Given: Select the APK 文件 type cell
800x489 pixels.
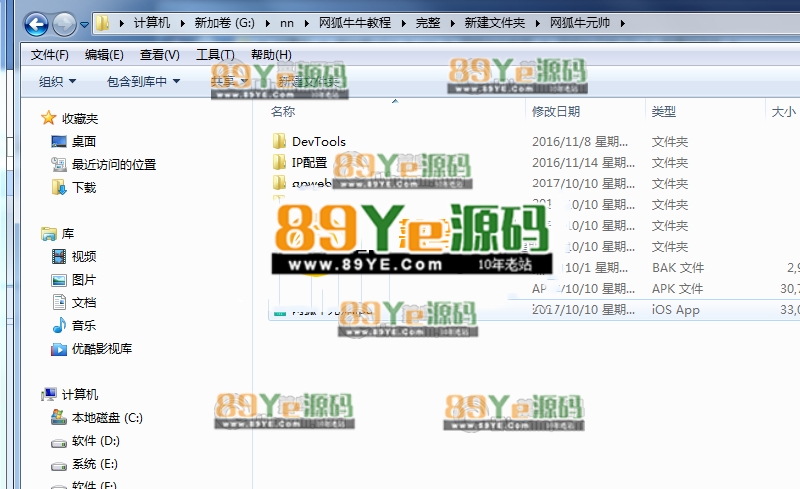Looking at the screenshot, I should tap(677, 288).
